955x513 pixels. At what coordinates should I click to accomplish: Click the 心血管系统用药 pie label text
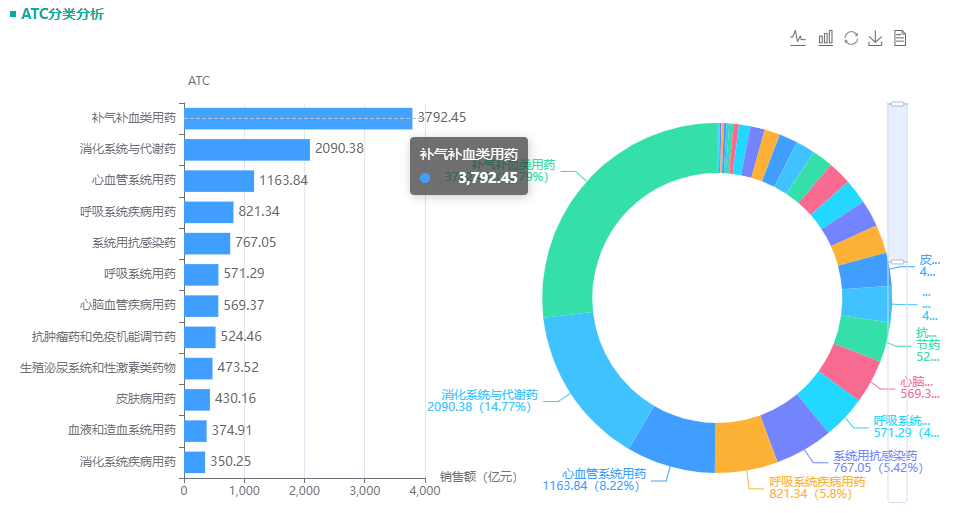click(x=603, y=473)
